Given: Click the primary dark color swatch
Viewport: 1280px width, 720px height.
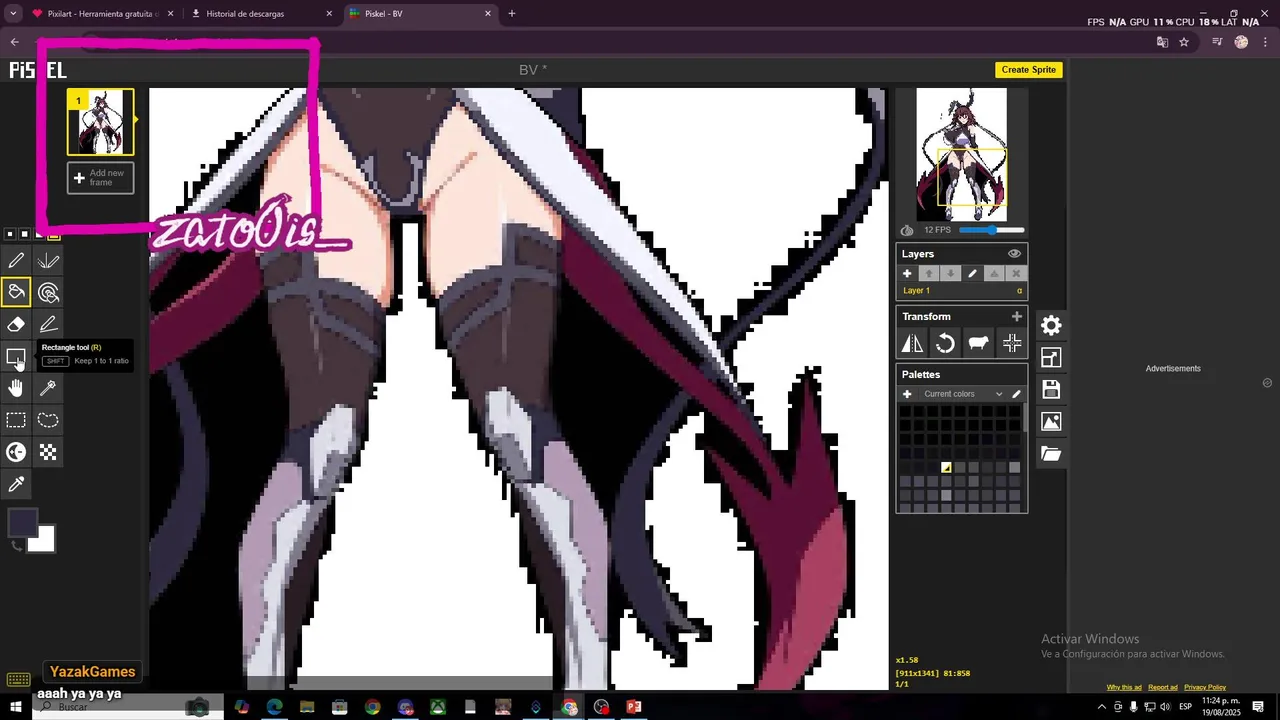Looking at the screenshot, I should (x=22, y=524).
